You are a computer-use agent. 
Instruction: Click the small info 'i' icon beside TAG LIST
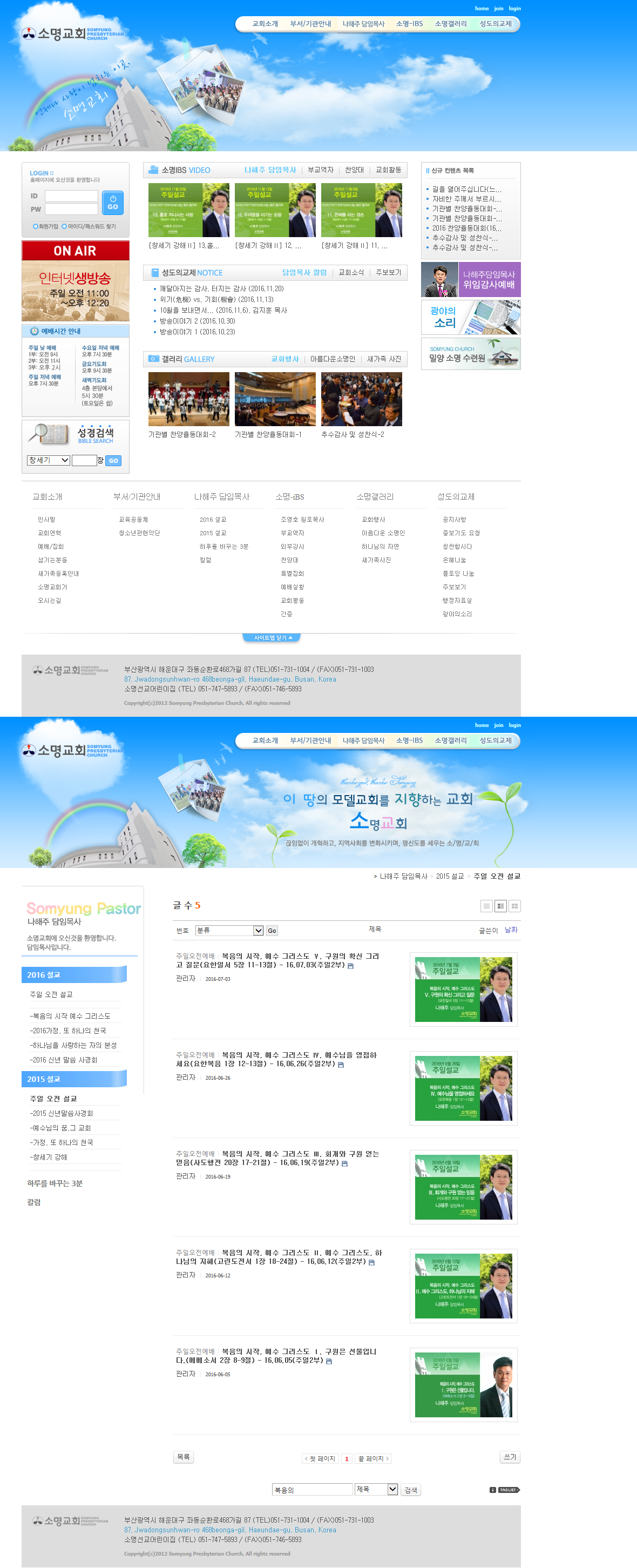pos(493,1490)
